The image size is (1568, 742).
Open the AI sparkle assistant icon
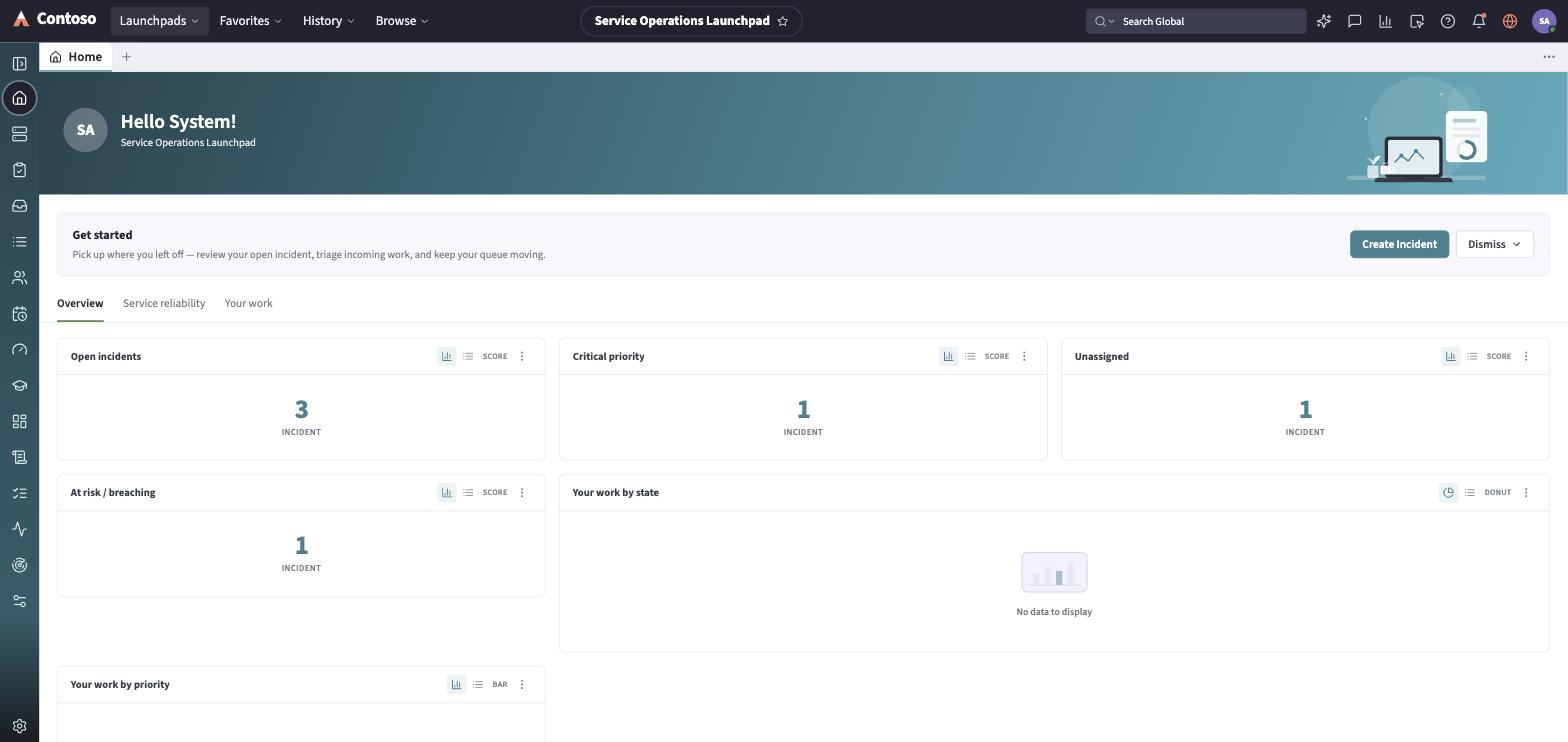pos(1324,21)
